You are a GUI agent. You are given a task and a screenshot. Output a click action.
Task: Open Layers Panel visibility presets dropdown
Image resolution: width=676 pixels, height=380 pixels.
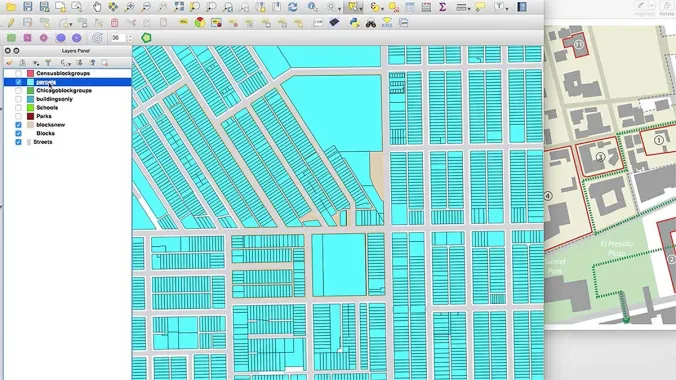36,63
